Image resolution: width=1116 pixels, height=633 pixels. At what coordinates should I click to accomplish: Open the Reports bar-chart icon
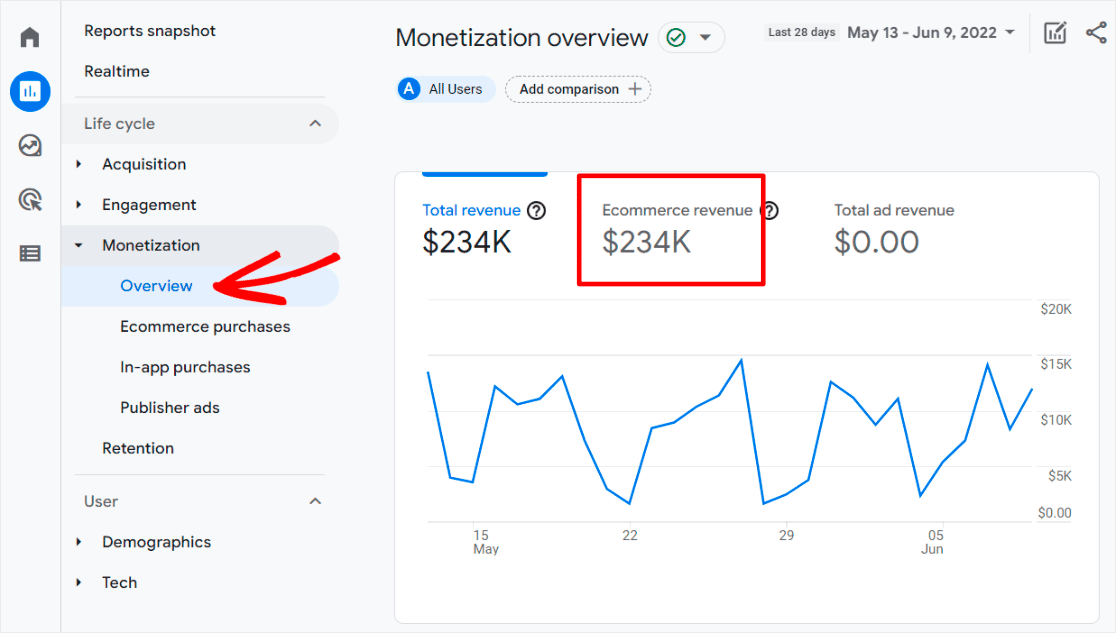[30, 92]
